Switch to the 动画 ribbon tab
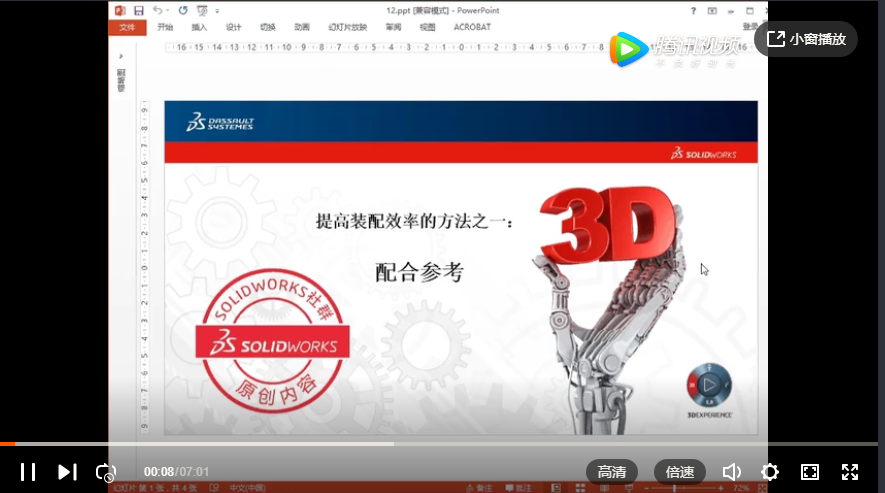Screen dimensions: 885x493 coord(302,27)
